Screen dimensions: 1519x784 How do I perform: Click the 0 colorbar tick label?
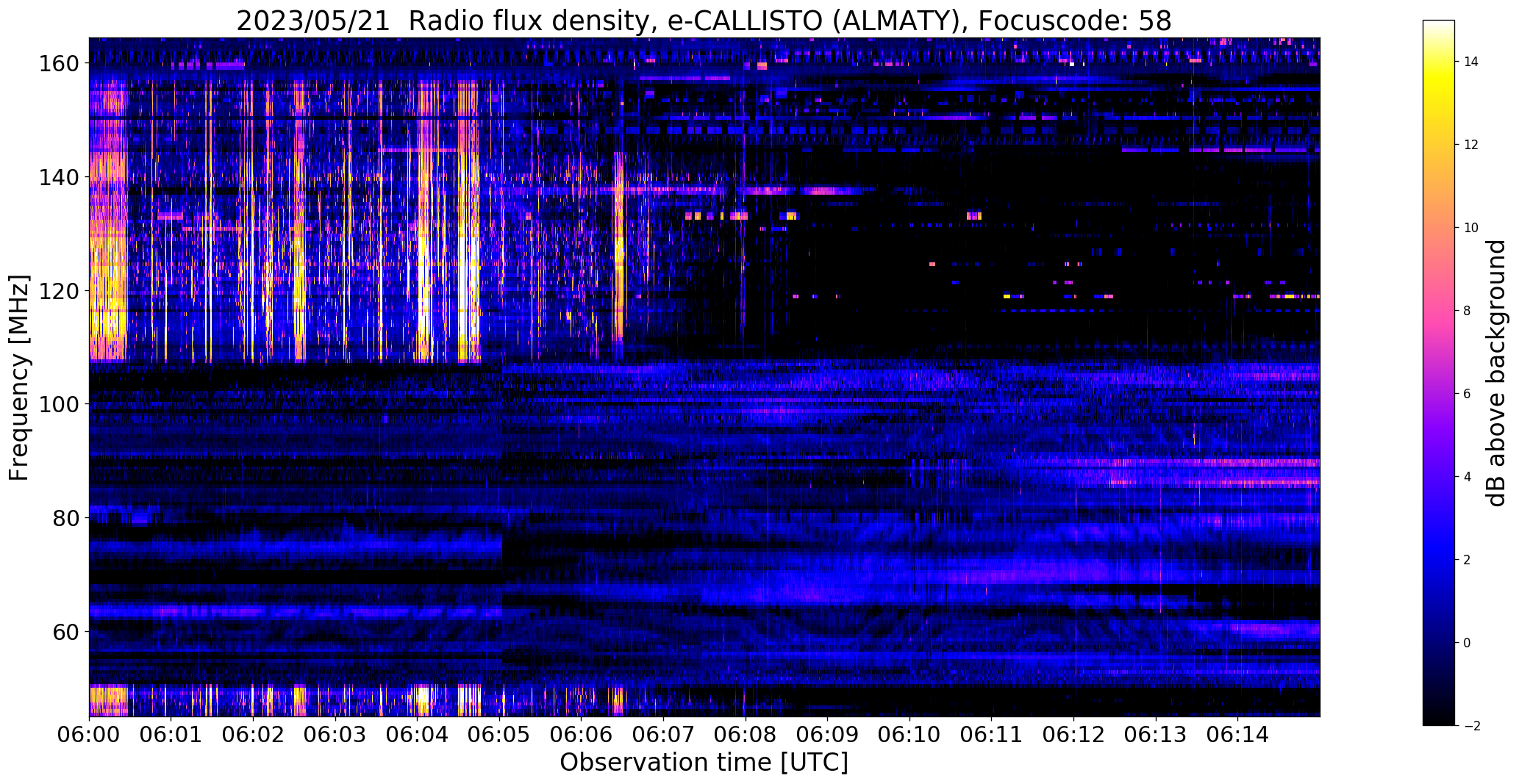1468,643
